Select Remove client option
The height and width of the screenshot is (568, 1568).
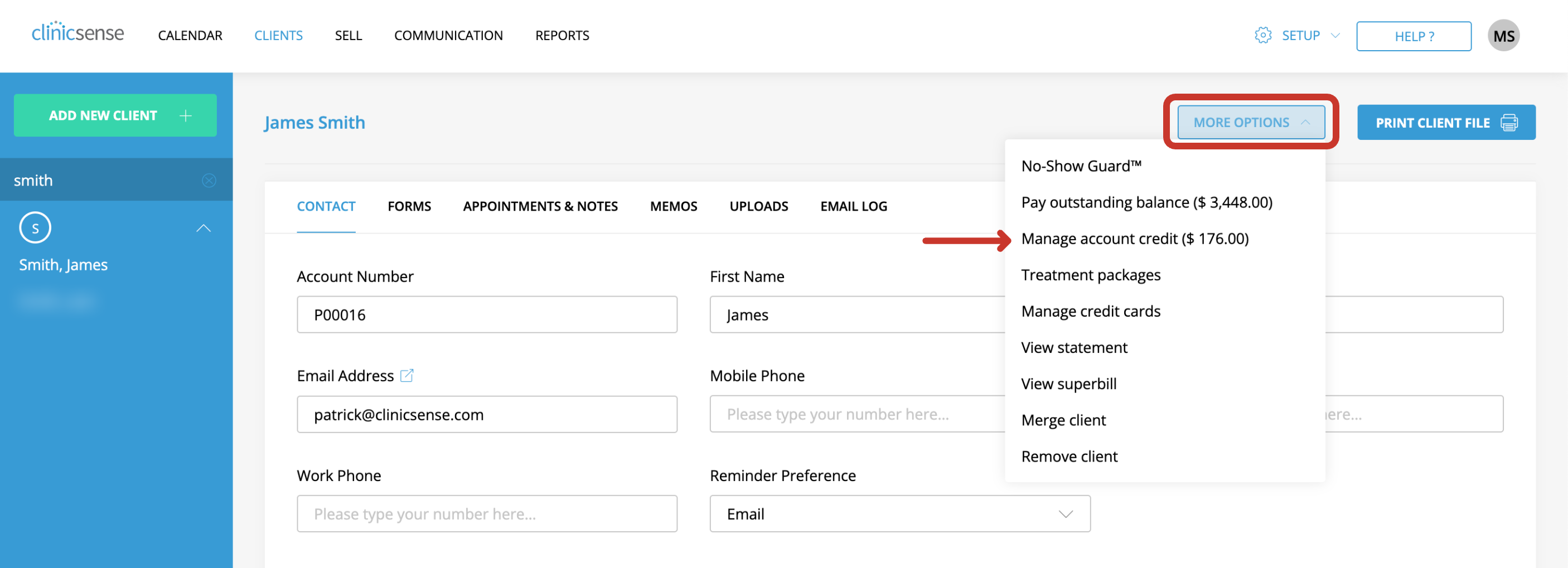click(x=1069, y=456)
